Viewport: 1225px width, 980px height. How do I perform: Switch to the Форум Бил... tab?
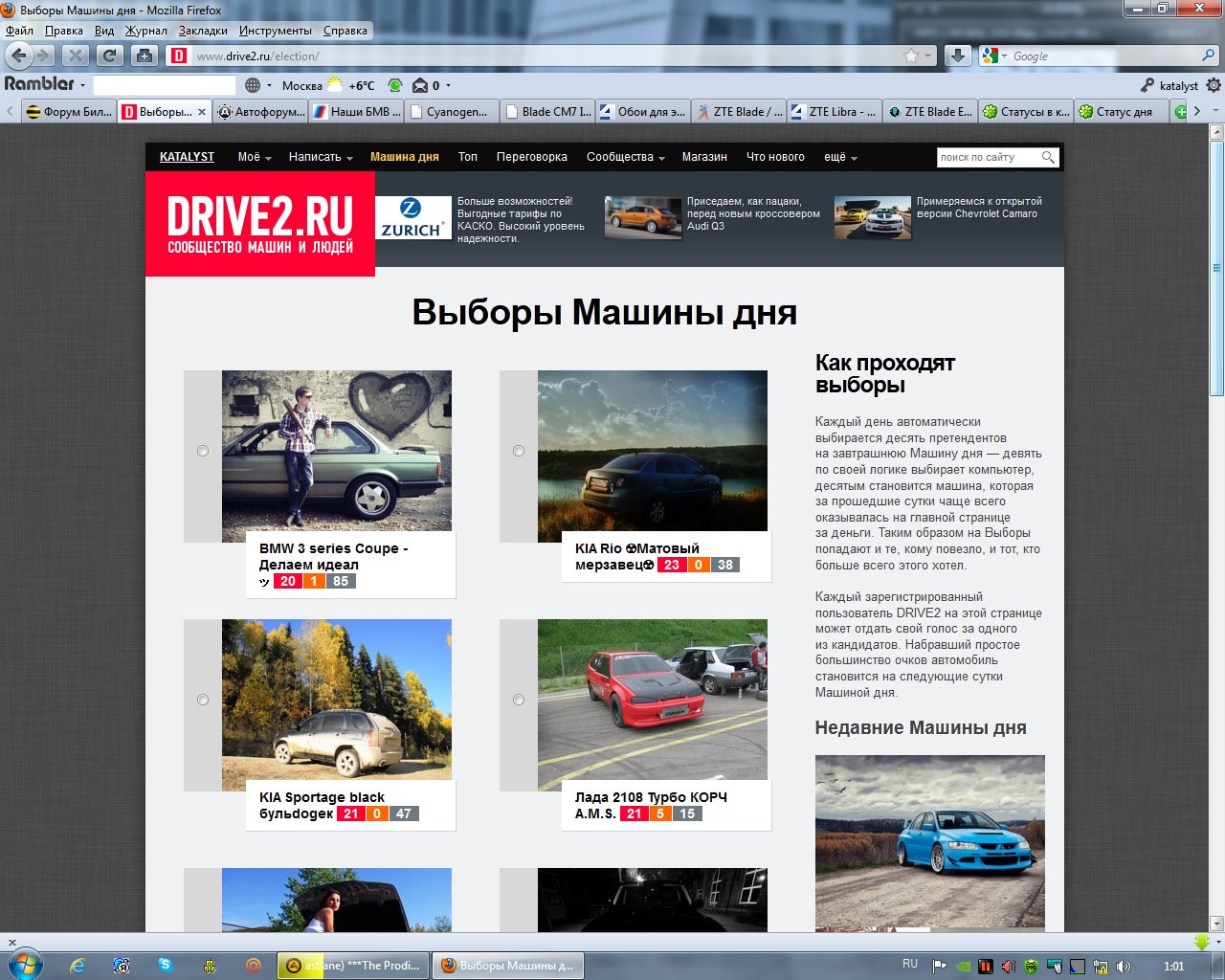tap(69, 111)
